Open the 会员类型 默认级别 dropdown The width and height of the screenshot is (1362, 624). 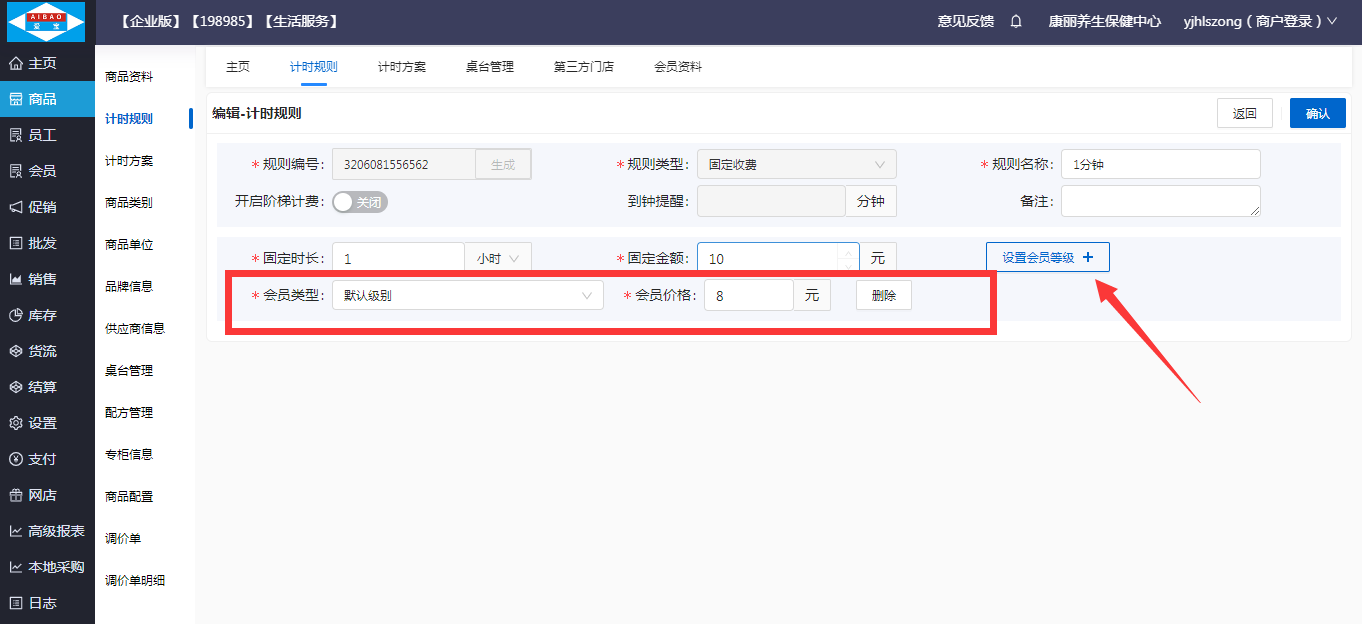tap(468, 295)
